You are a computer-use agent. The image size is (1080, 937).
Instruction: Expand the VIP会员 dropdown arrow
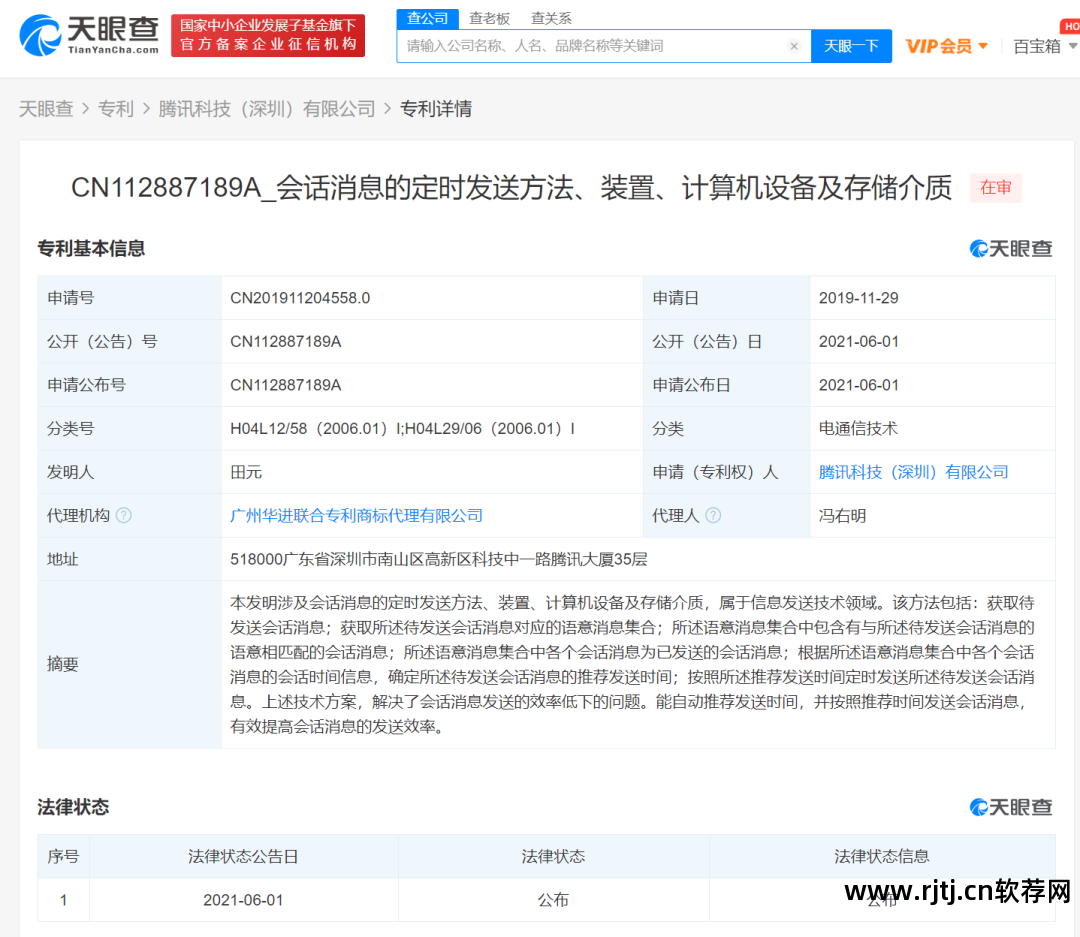click(983, 46)
